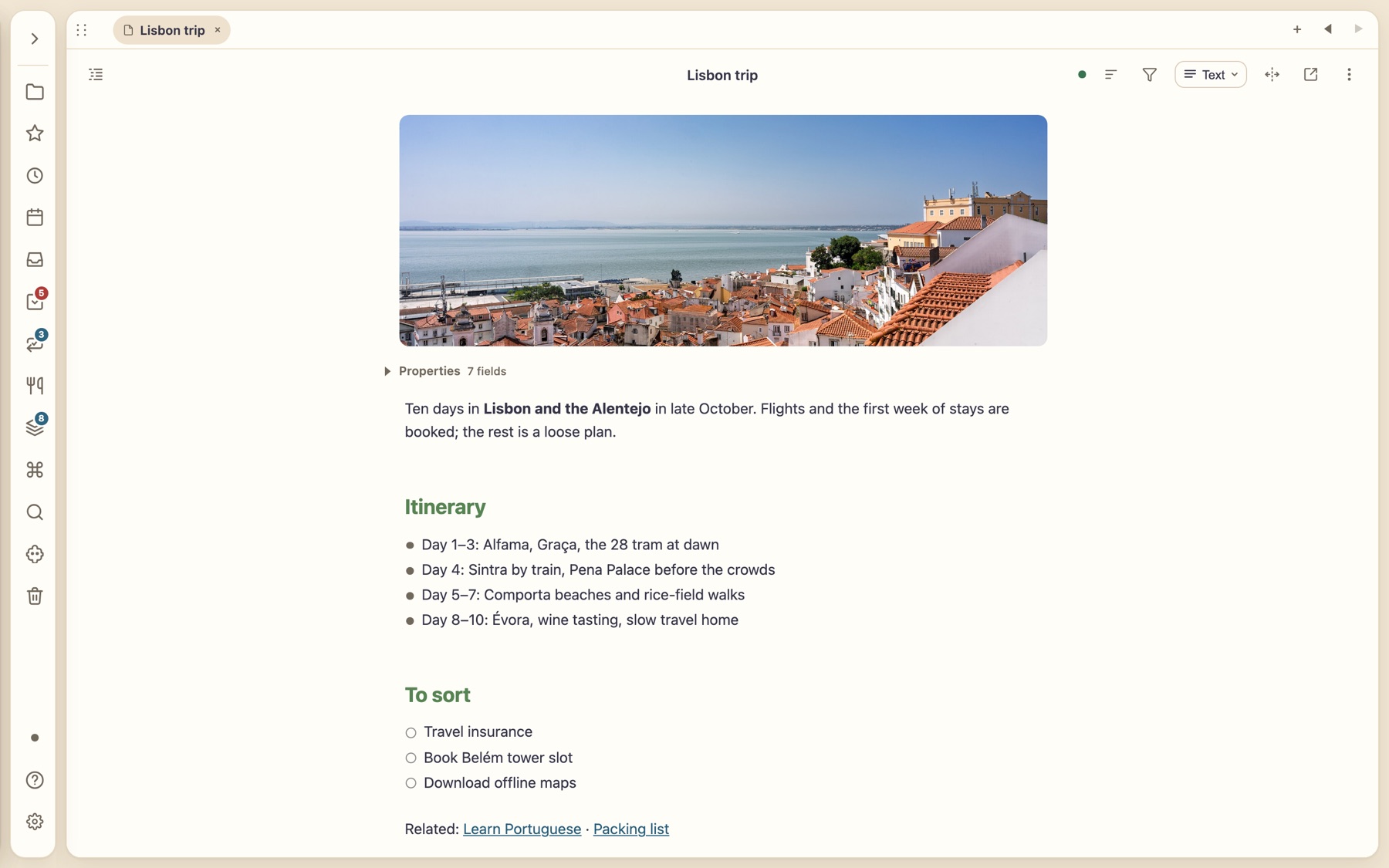Toggle the page width icon
The image size is (1389, 868).
[x=1272, y=75]
